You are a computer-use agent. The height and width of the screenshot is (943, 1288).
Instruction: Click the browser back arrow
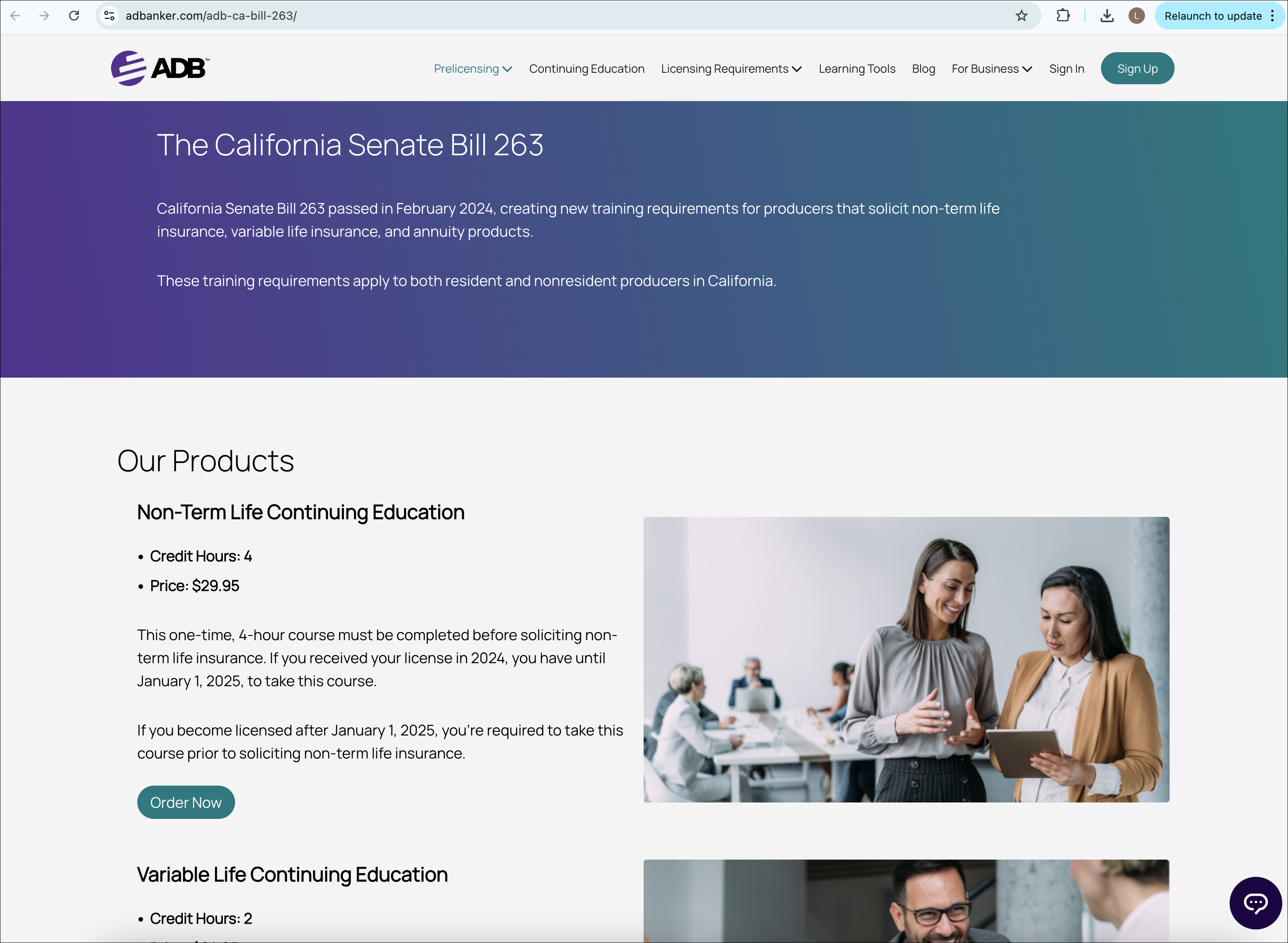[x=16, y=16]
